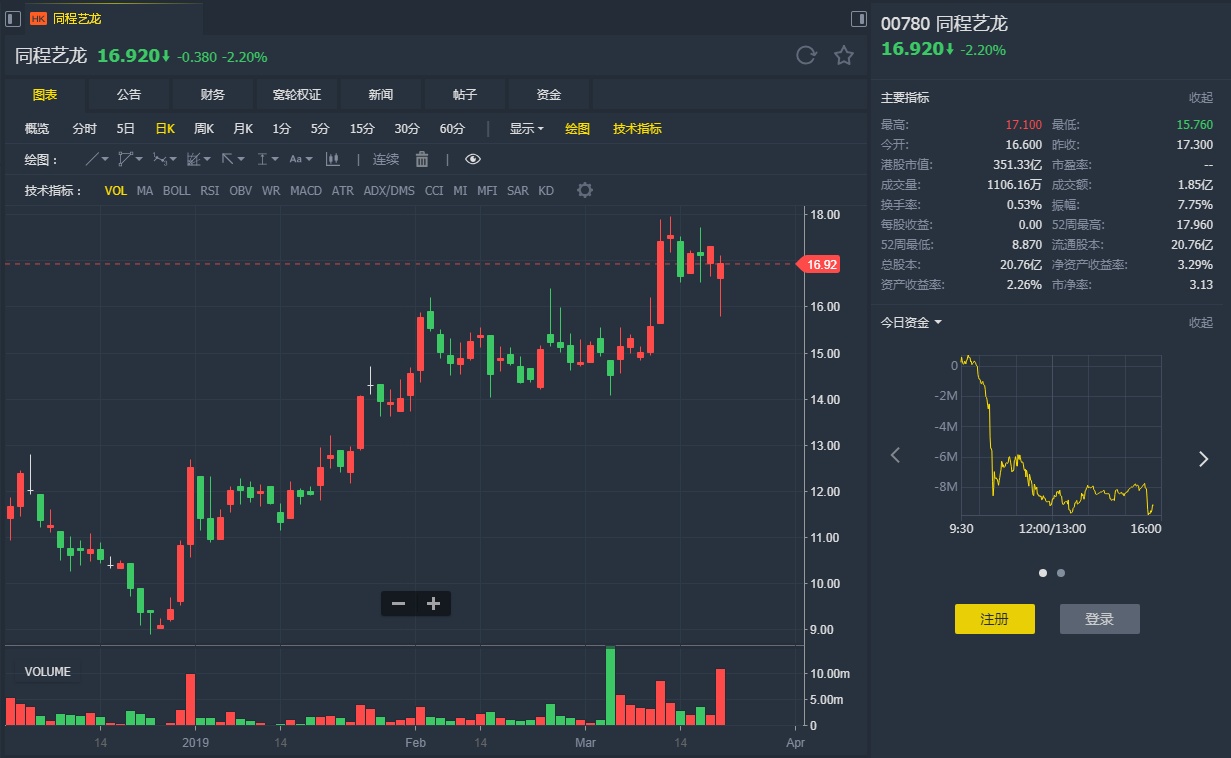
Task: Open the 今日资金 dropdown
Action: click(911, 322)
